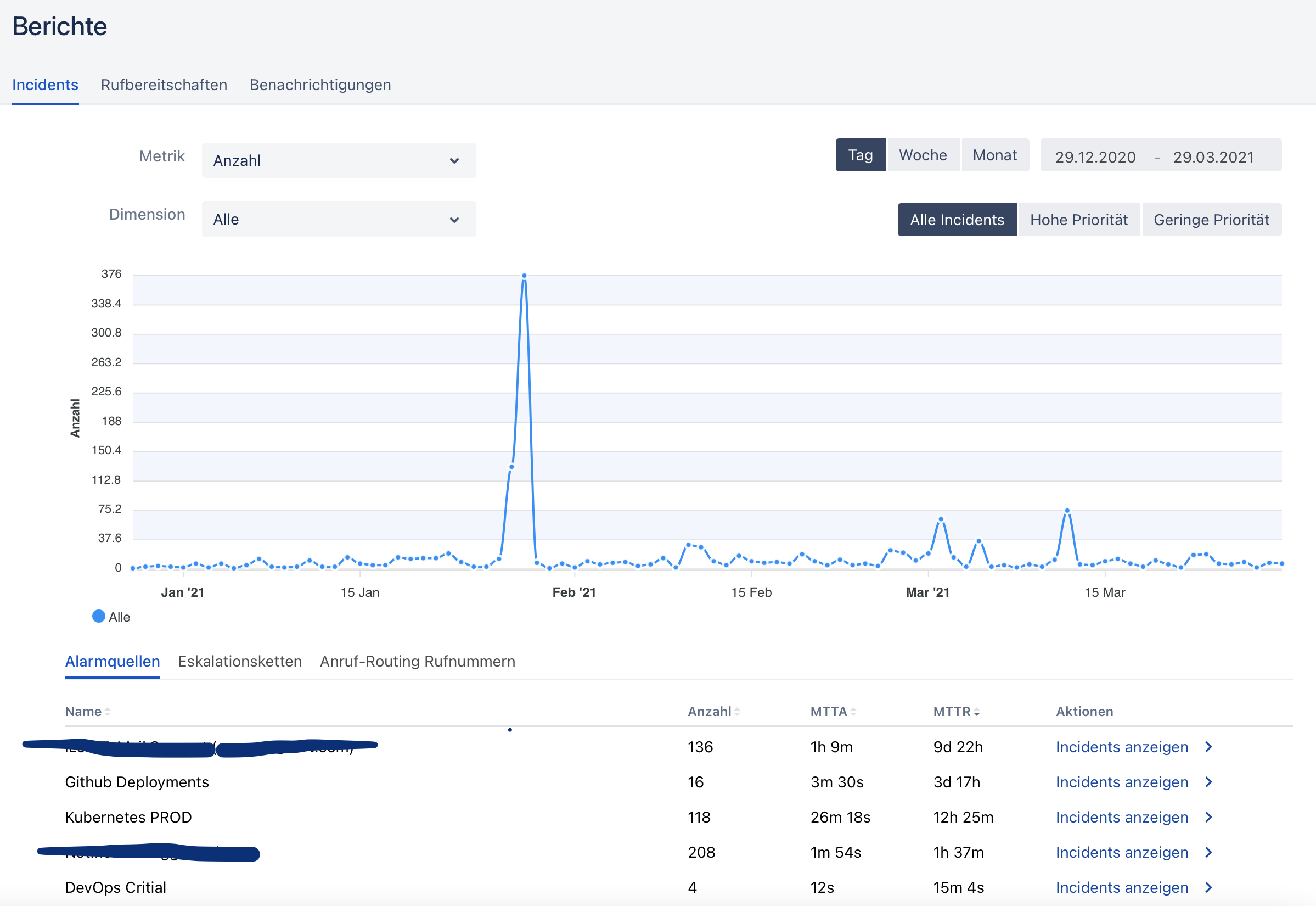Click chevron arrow in Kubernetes PROD row
1316x906 pixels.
pyautogui.click(x=1209, y=818)
